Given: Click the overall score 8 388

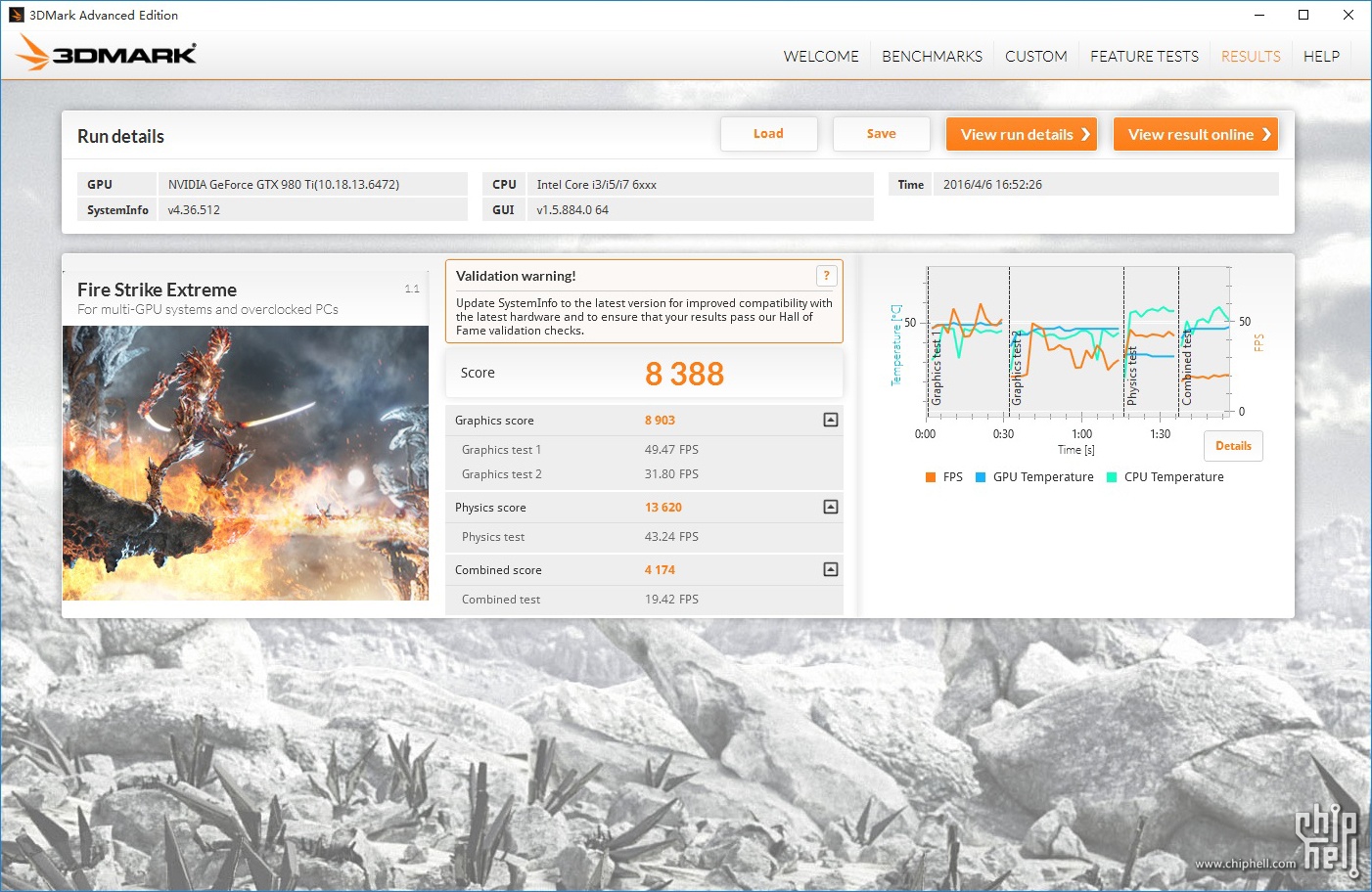Looking at the screenshot, I should point(684,374).
